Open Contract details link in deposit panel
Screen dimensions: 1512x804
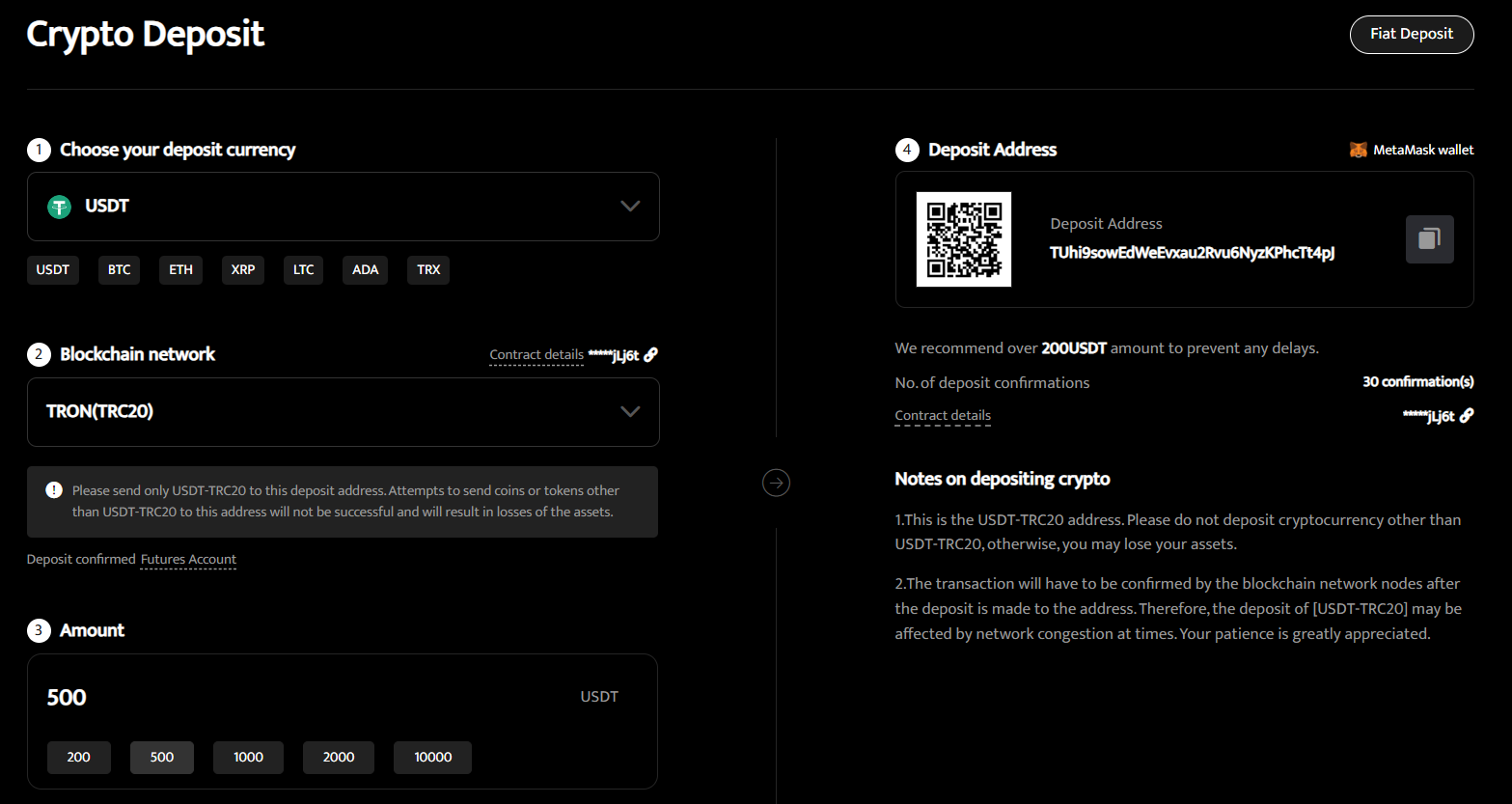(943, 416)
